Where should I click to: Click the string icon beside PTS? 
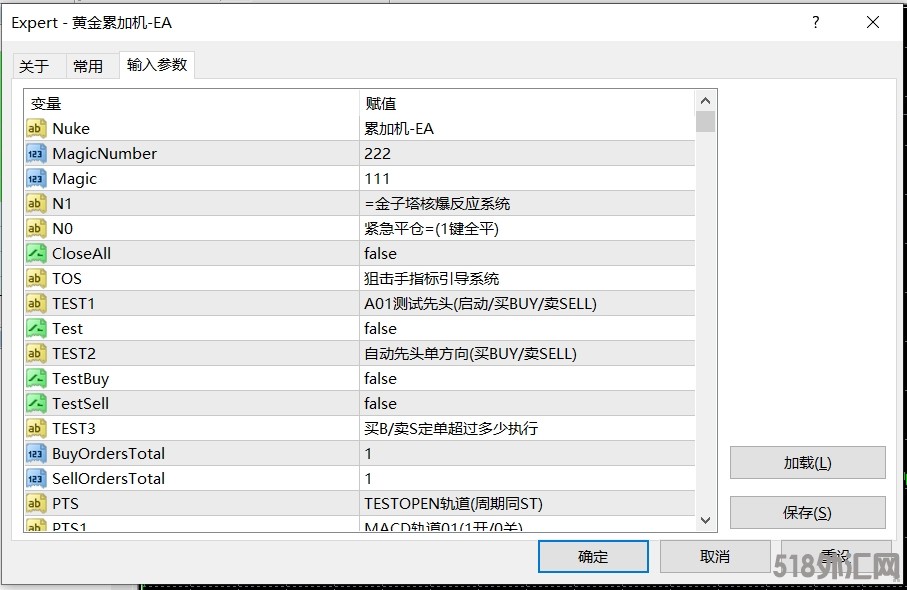click(x=36, y=504)
